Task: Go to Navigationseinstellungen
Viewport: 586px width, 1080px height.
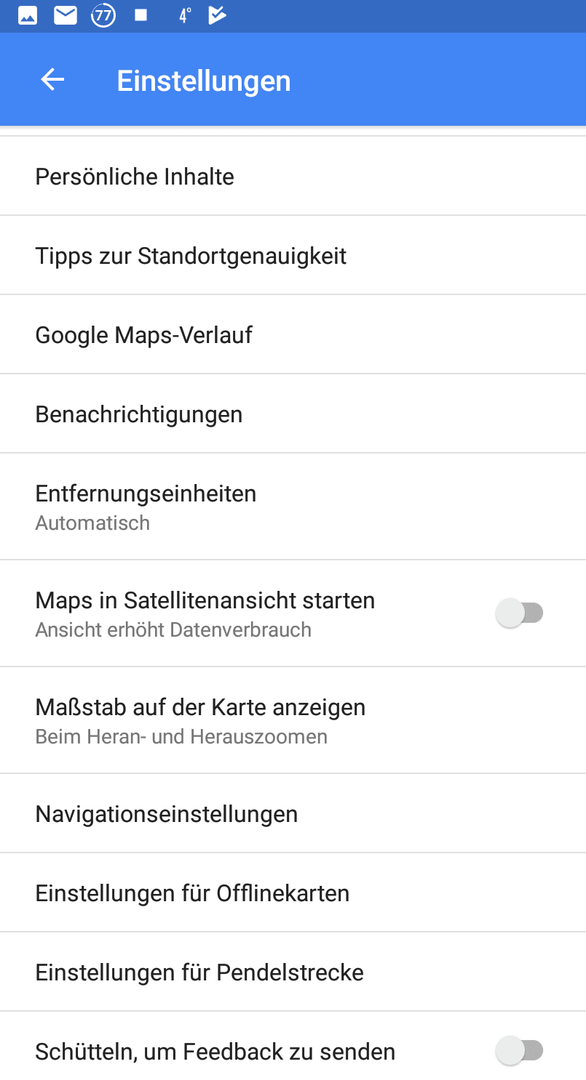Action: pos(293,813)
